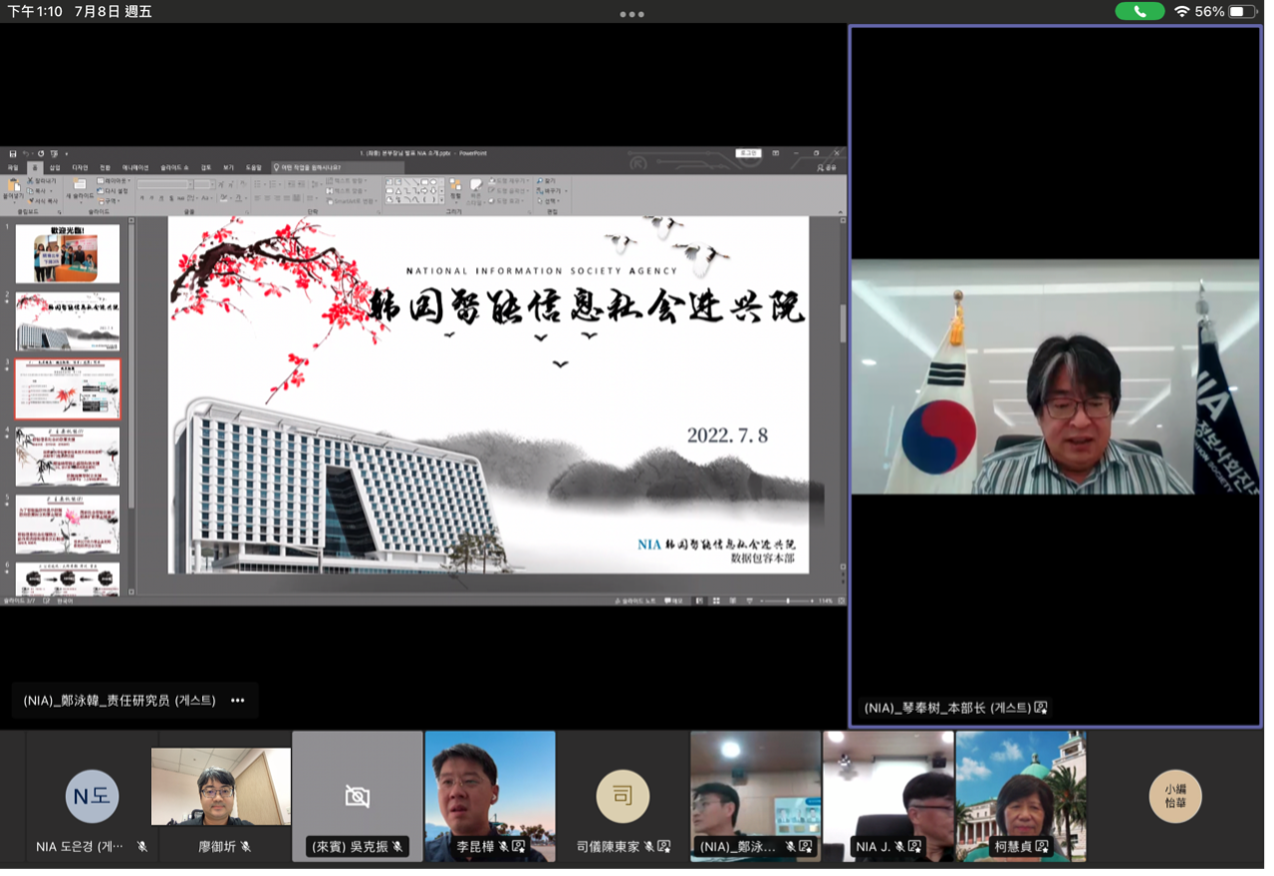Click the shapes gallery in drawing group

point(413,189)
